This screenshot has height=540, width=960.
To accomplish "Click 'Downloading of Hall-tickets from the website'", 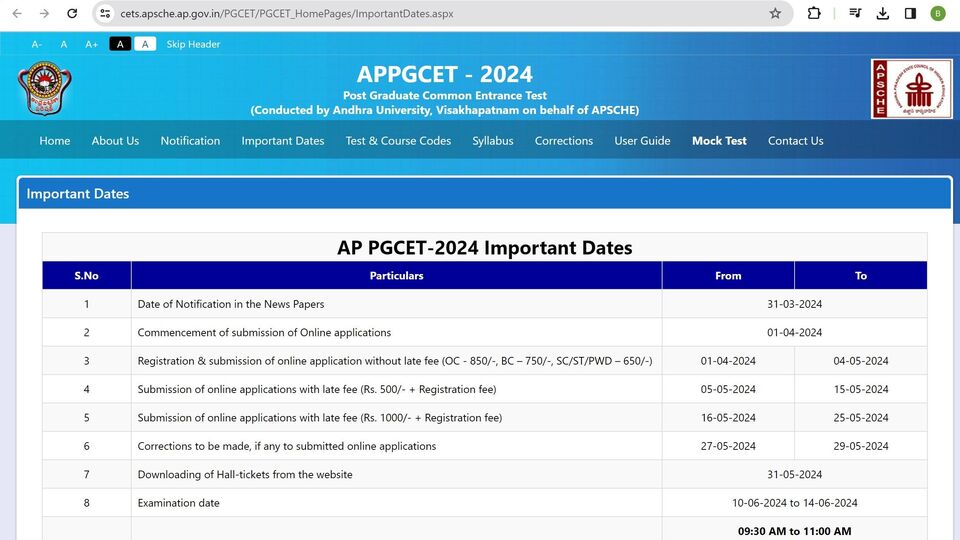I will click(x=245, y=474).
